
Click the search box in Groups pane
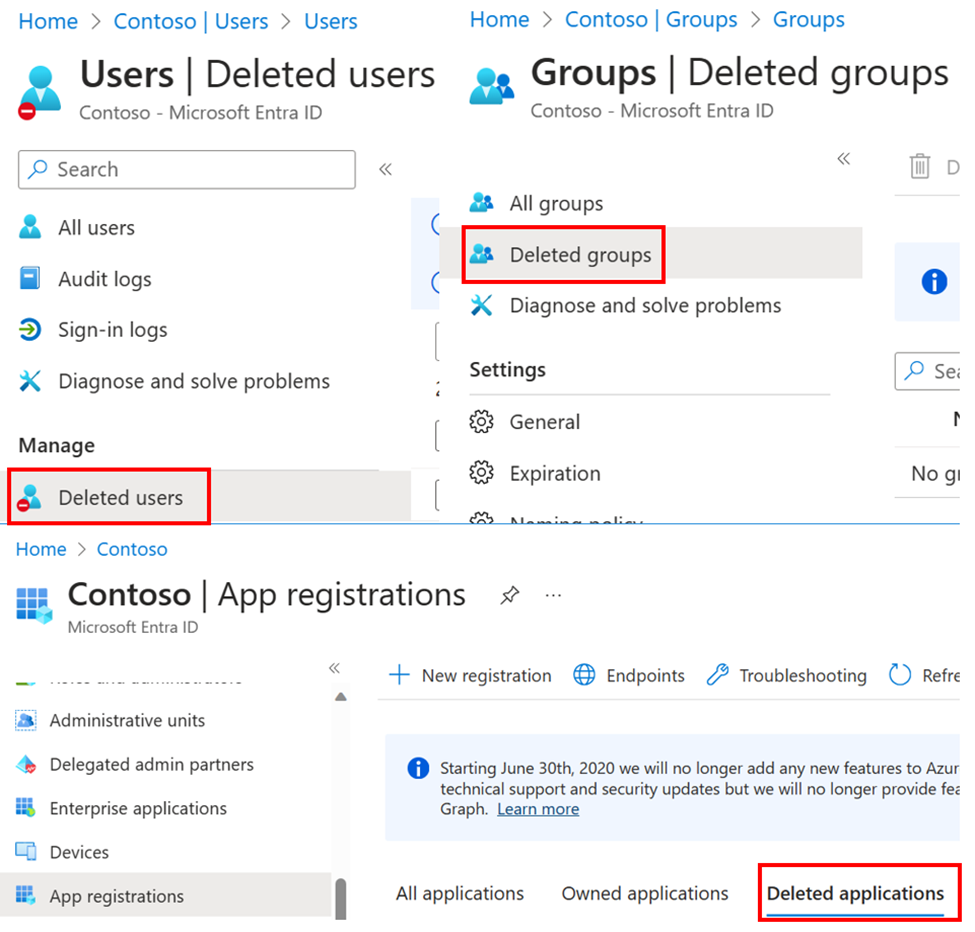pos(927,371)
